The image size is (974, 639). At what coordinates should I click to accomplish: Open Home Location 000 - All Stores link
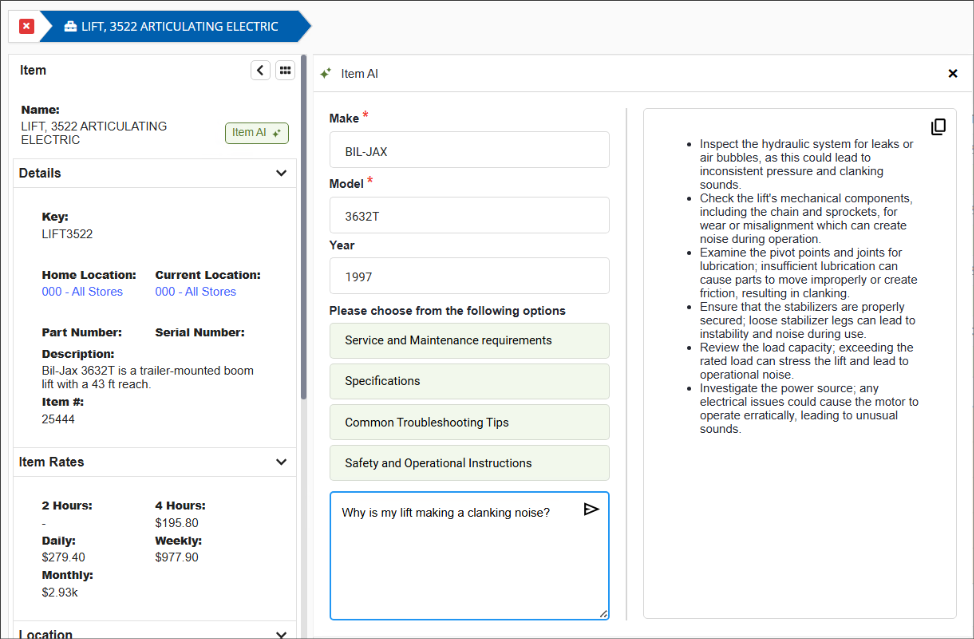click(82, 292)
